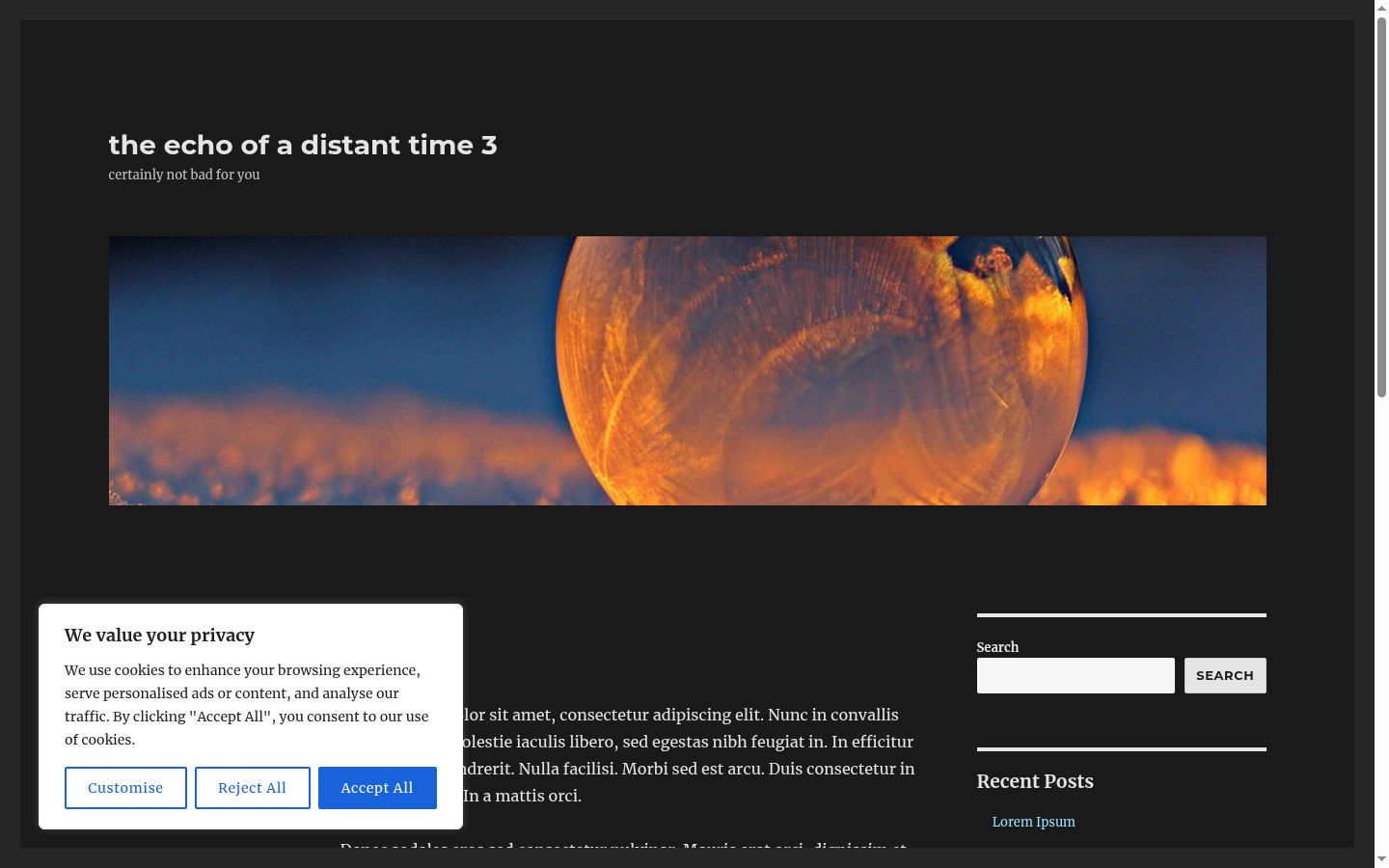Click the 'Search' label above the input
This screenshot has height=868, width=1389.
coord(997,647)
